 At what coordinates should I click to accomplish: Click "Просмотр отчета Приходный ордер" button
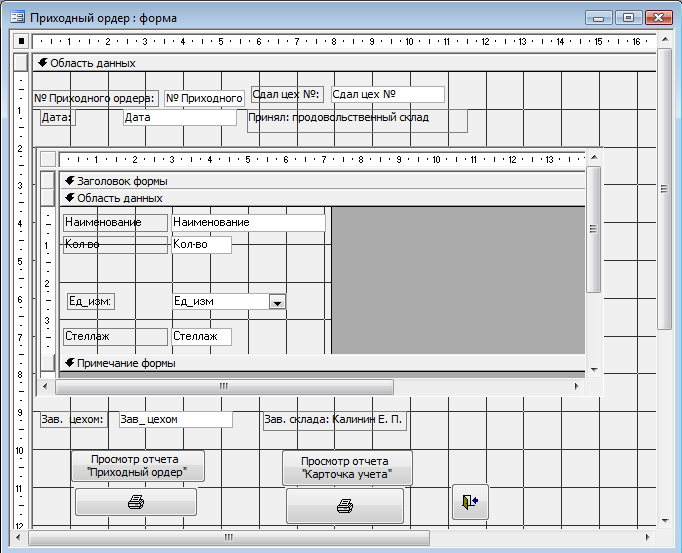[138, 466]
